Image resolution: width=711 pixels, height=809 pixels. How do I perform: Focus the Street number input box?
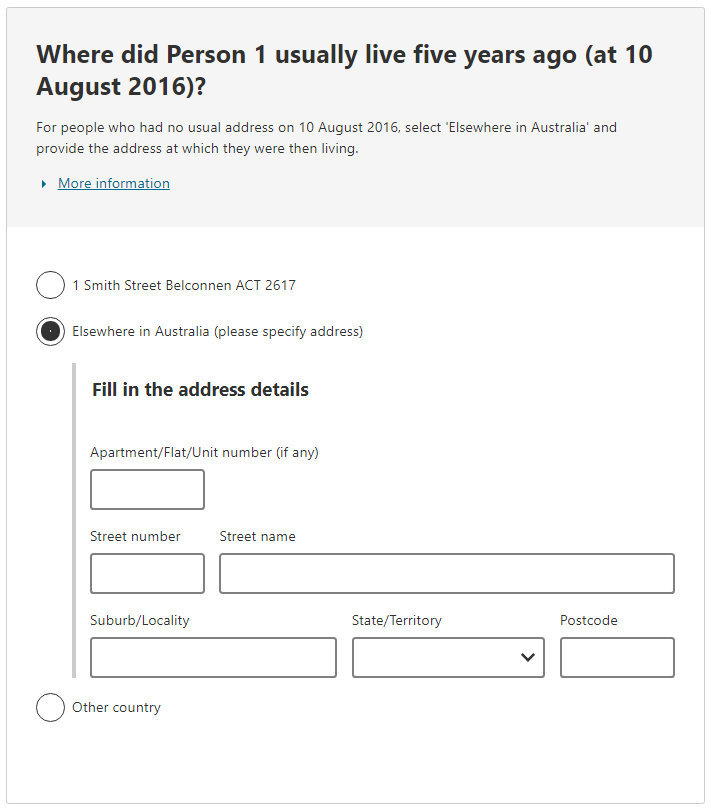(x=147, y=573)
